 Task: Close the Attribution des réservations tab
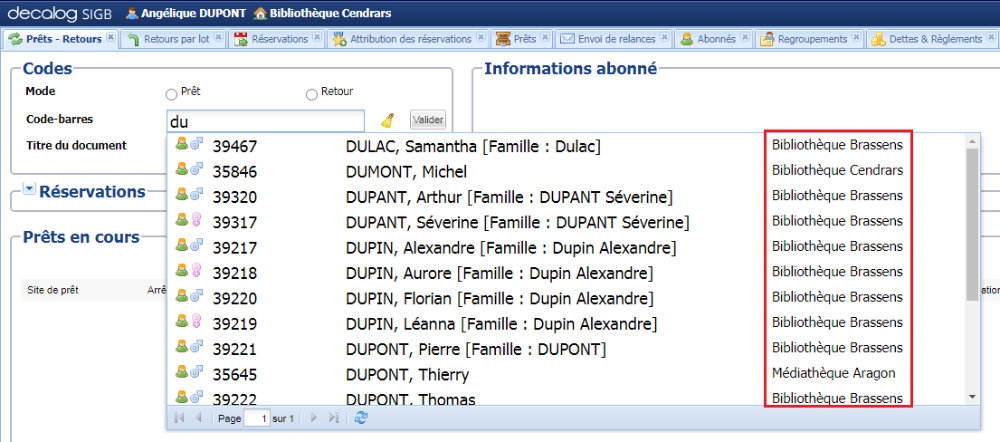pyautogui.click(x=481, y=38)
